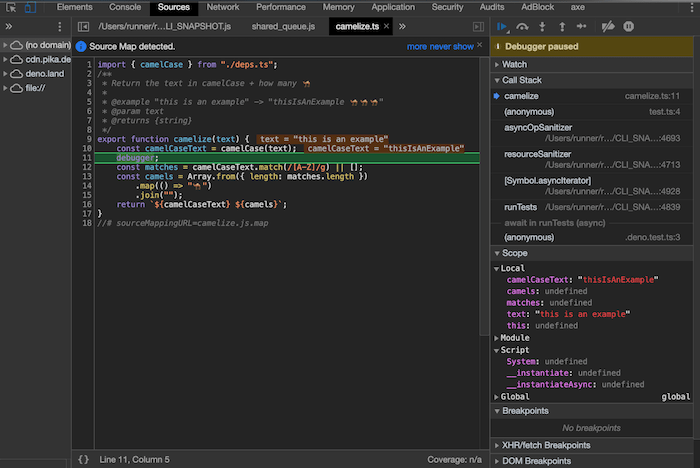
Task: Close the camelize.ts tab
Action: [x=387, y=26]
